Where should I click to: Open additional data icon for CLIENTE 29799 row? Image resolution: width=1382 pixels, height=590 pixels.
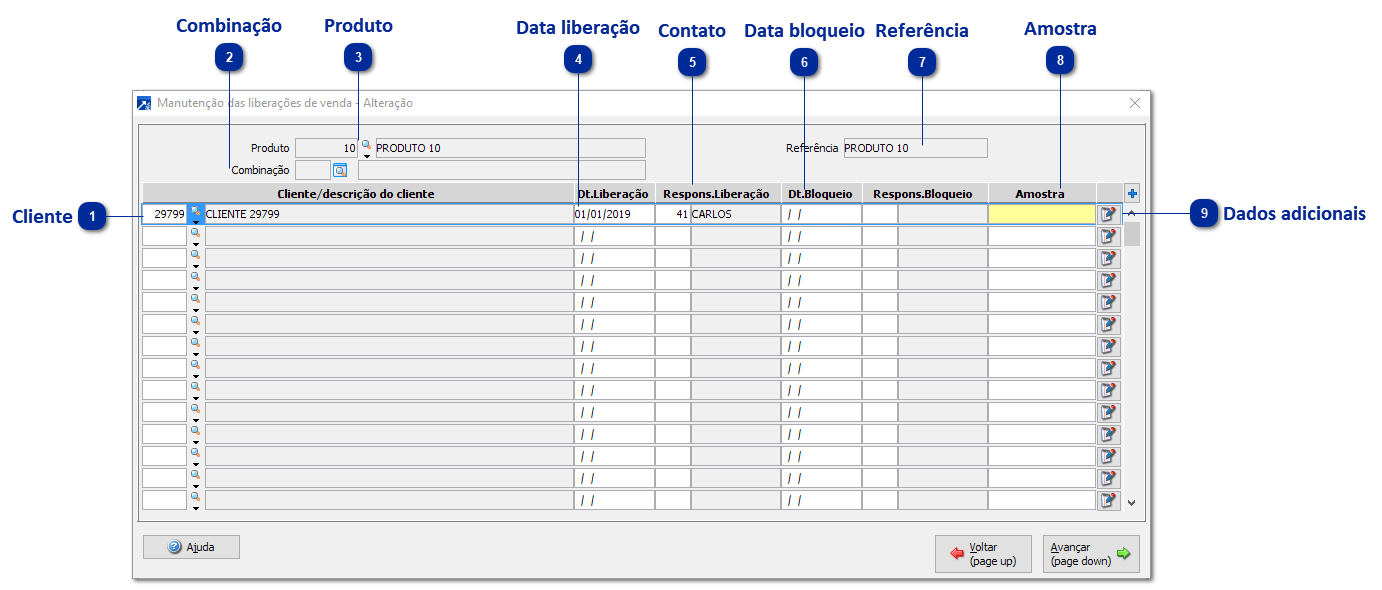coord(1108,214)
